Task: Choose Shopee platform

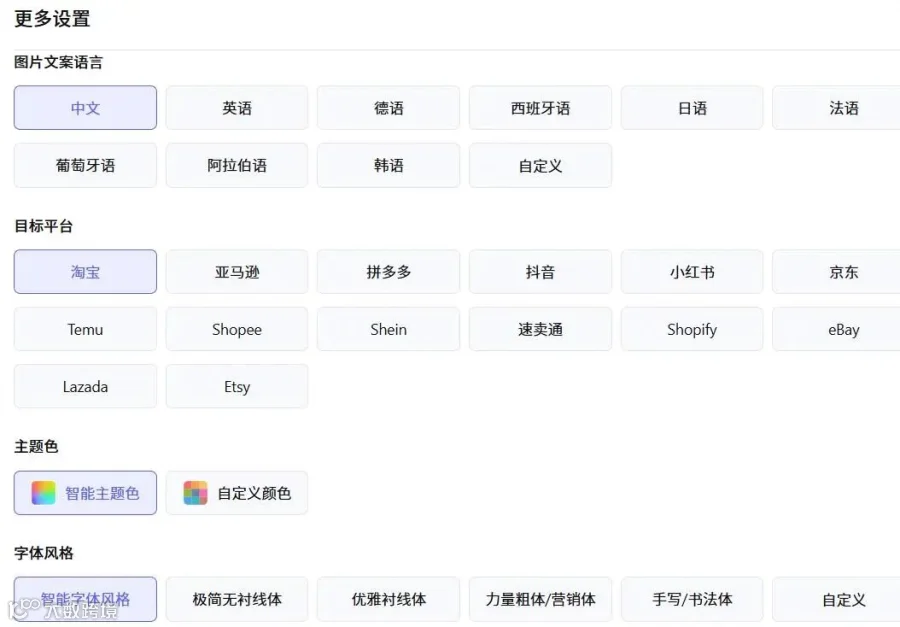Action: click(x=237, y=329)
